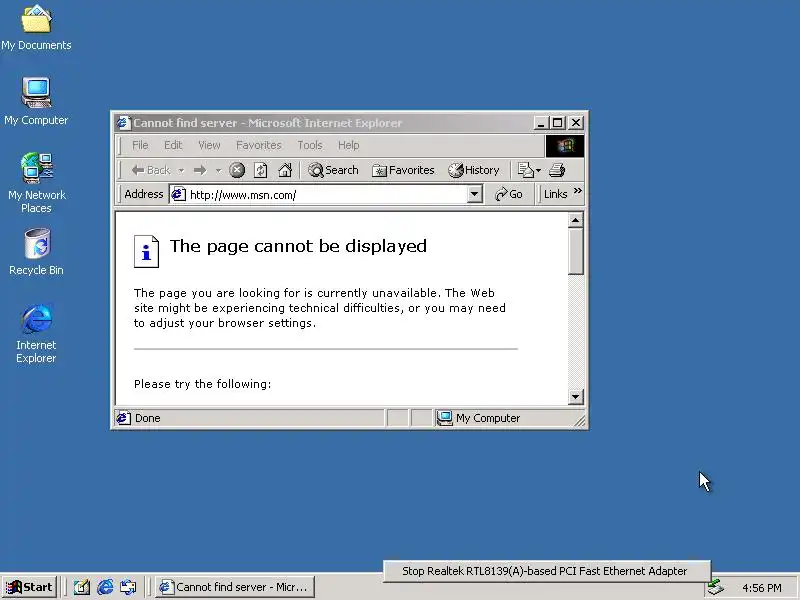
Task: Open the Favorites toolbar button
Action: click(403, 170)
